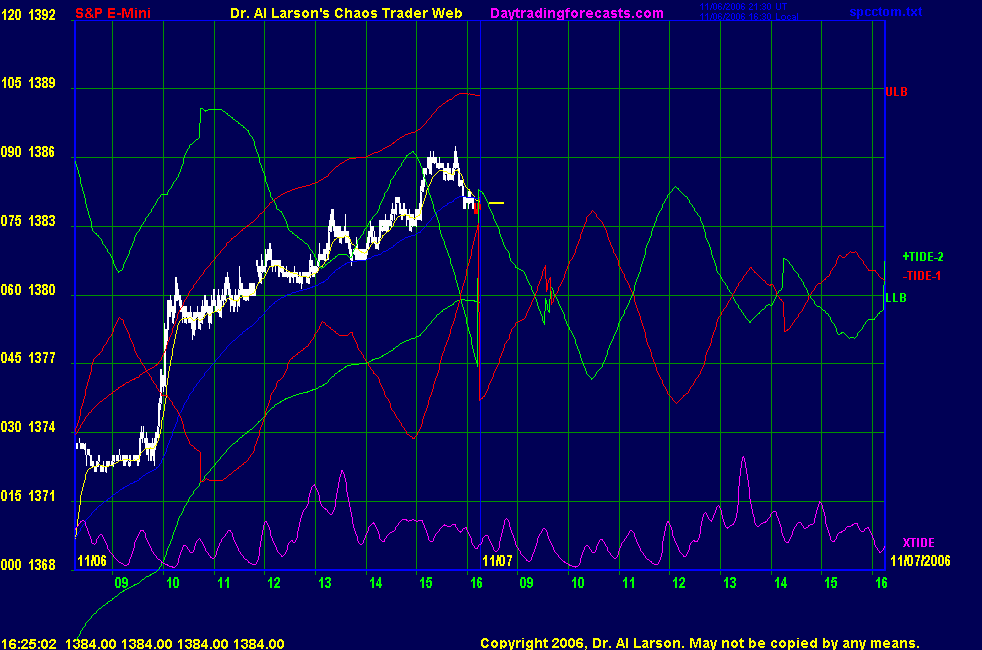
Task: Click the 16:25:02 timestamp at bottom left
Action: [30, 643]
